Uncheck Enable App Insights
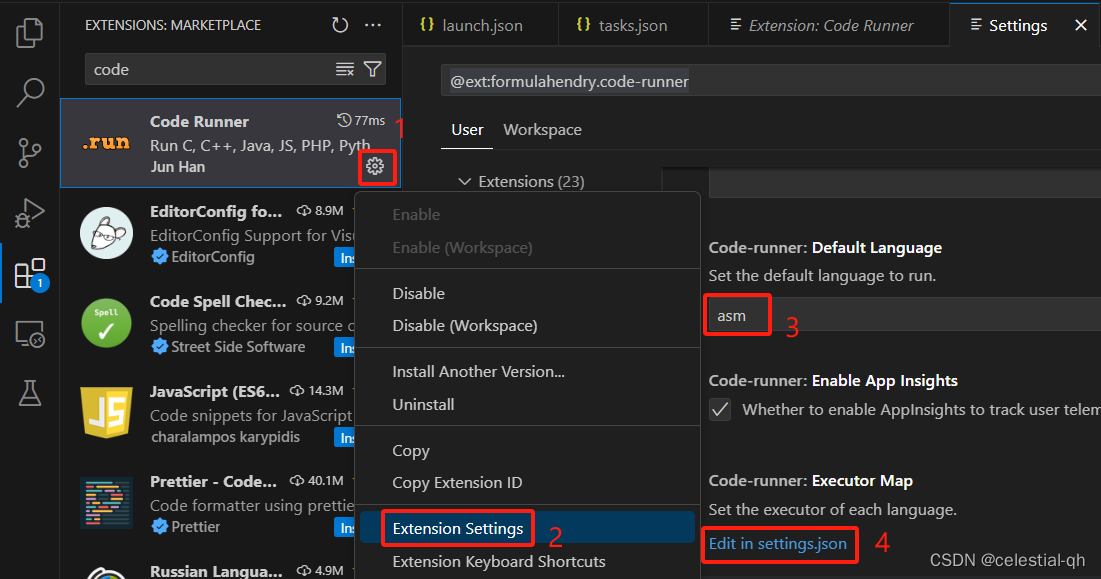 pos(720,408)
